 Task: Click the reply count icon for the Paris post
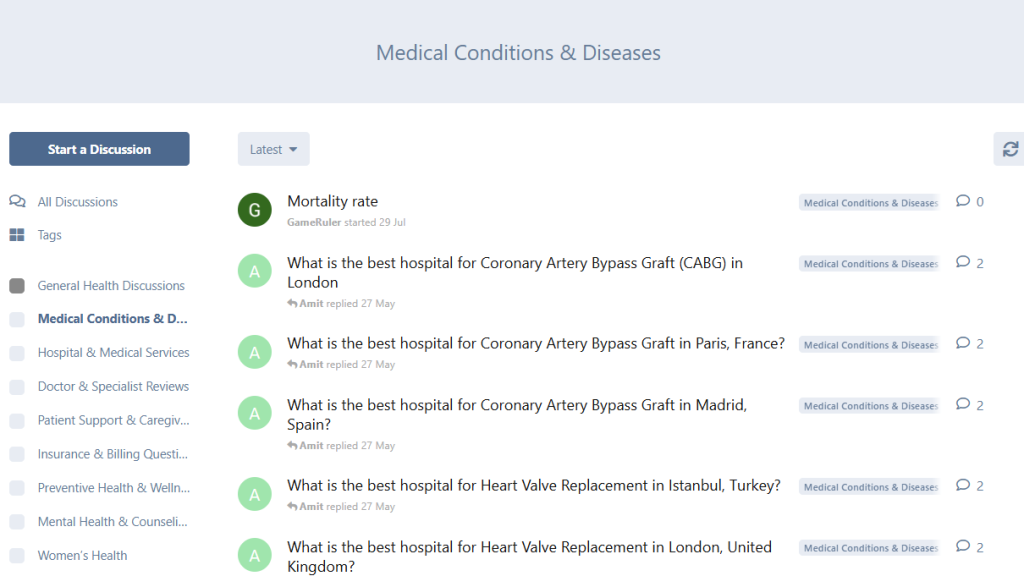pos(963,343)
